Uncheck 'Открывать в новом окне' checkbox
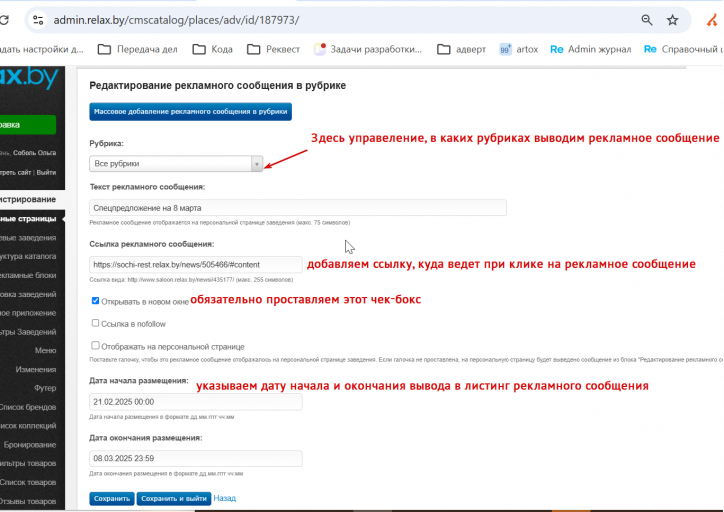This screenshot has width=724, height=512. 95,301
